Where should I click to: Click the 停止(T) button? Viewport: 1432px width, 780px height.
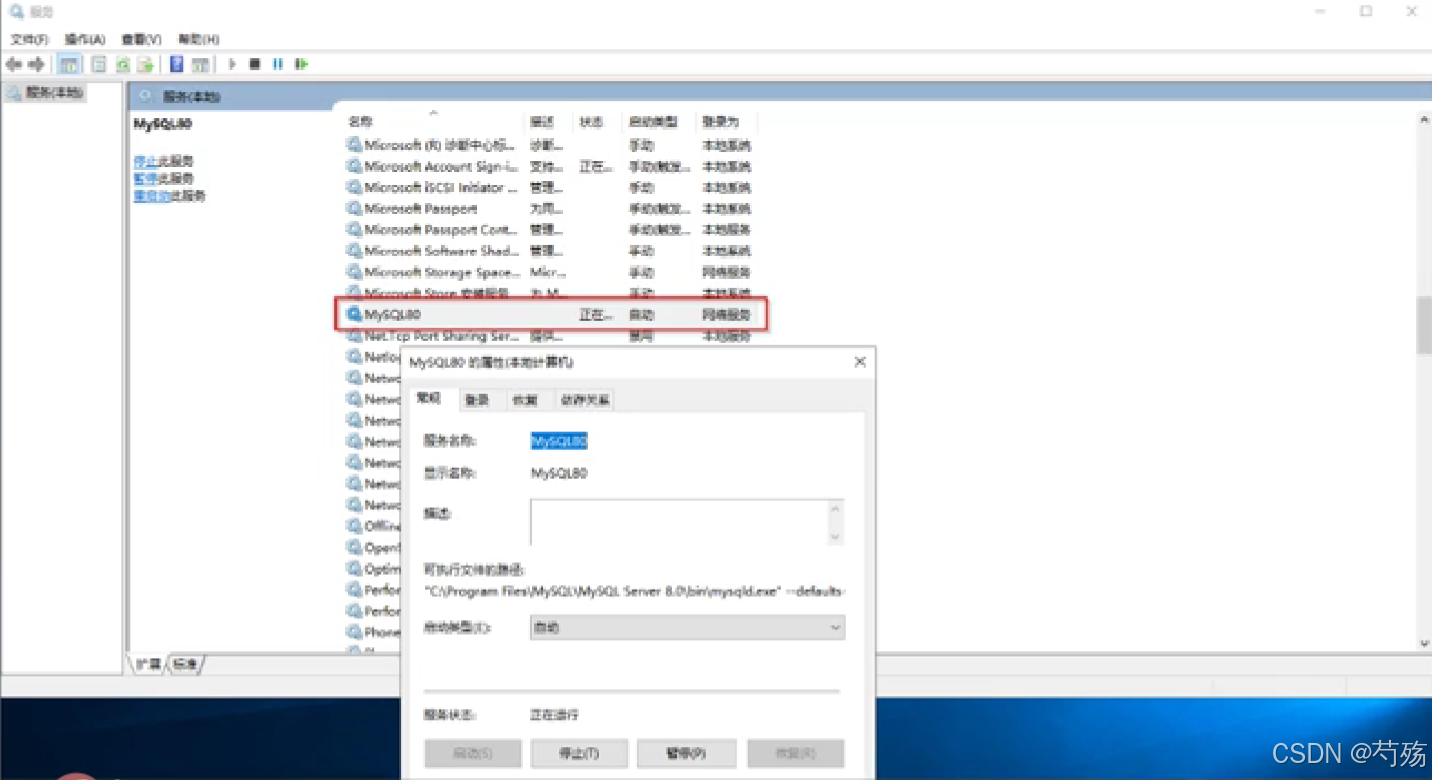579,753
